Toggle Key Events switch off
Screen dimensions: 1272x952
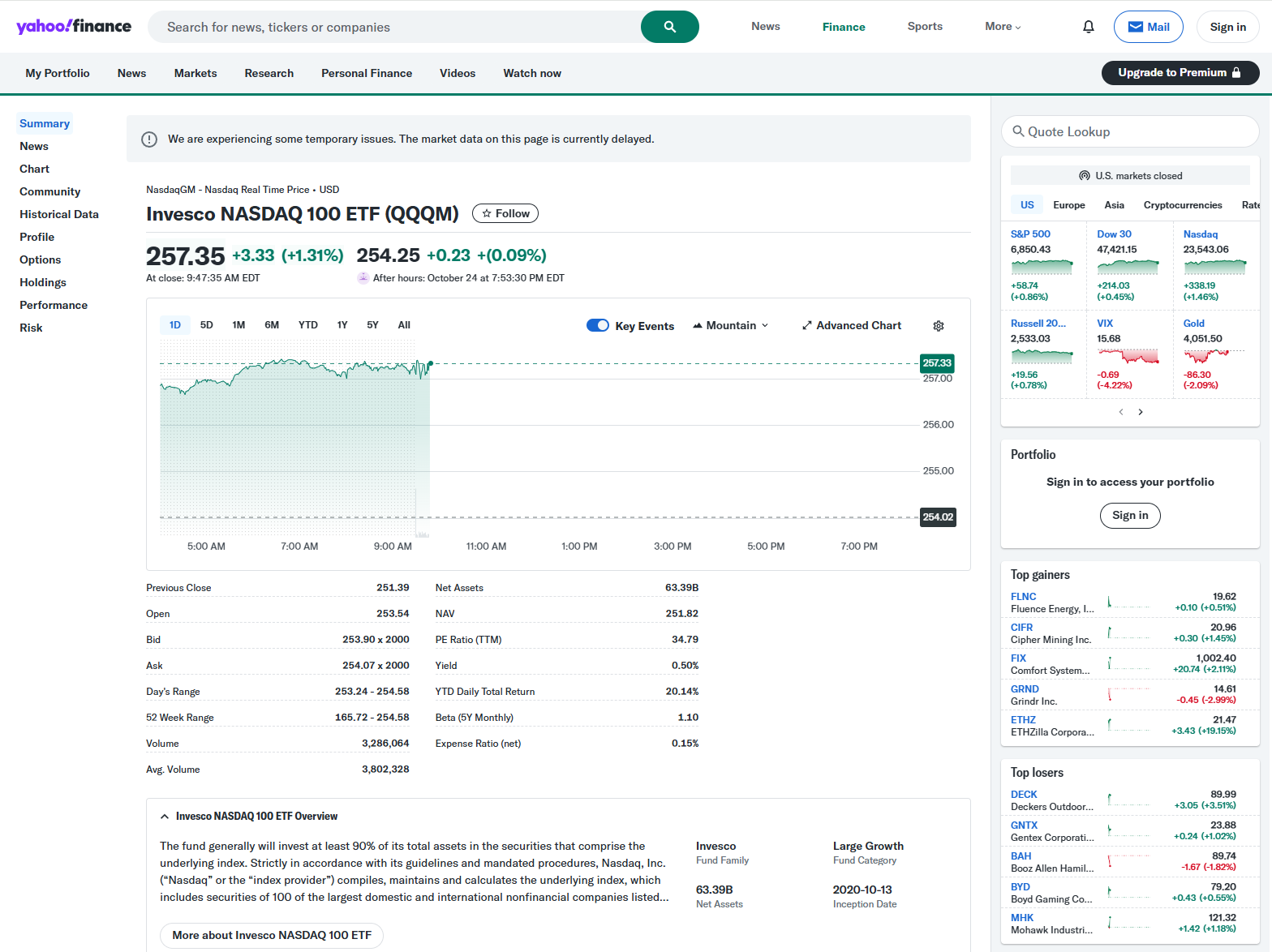click(597, 325)
